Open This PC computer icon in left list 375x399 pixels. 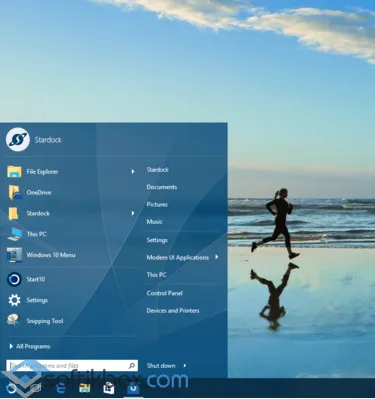[15, 234]
